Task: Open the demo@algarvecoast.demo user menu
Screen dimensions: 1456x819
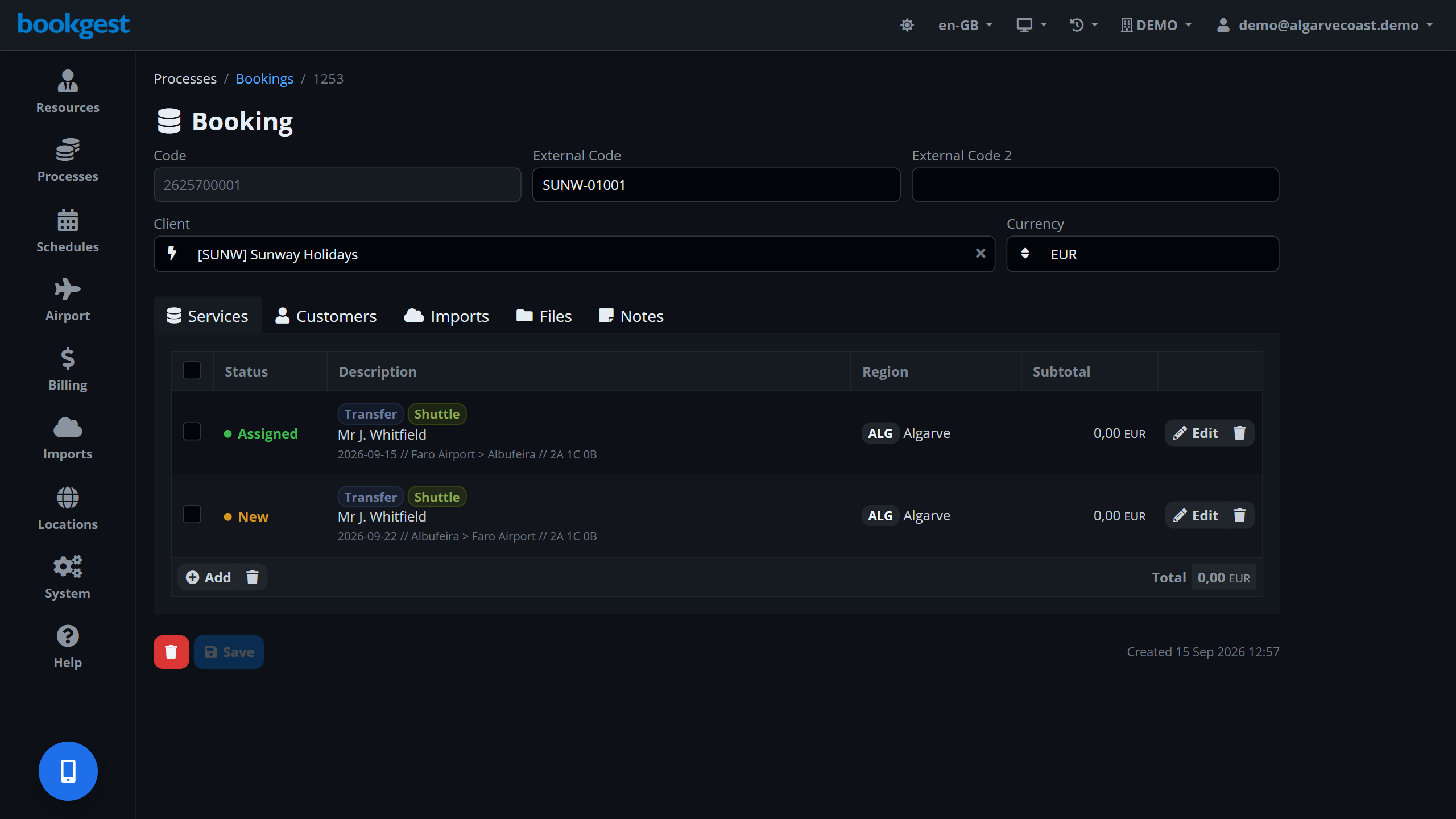Action: tap(1324, 25)
